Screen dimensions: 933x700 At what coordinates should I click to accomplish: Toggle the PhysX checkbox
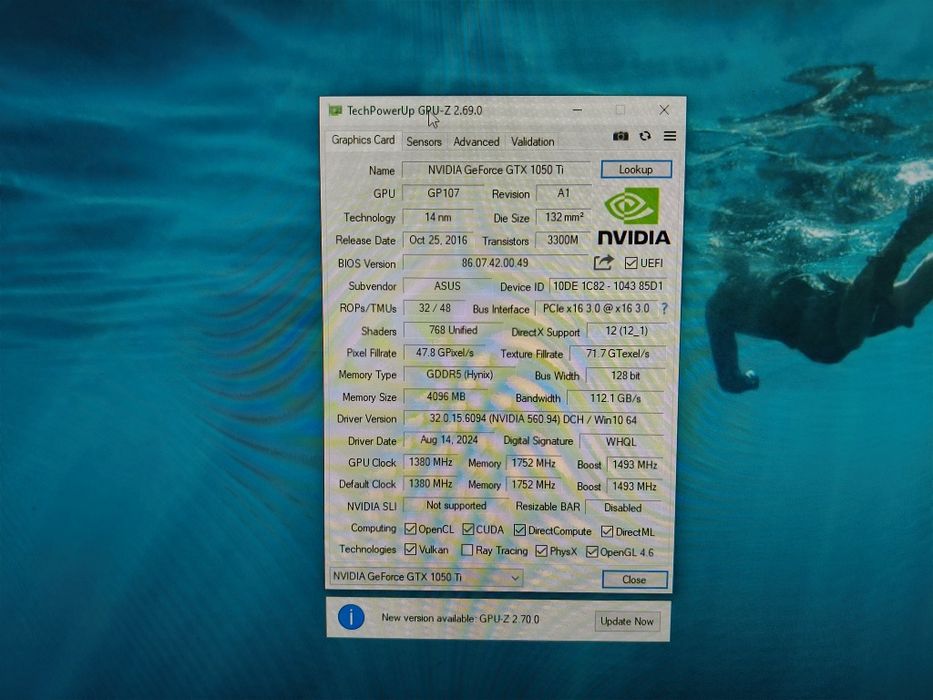[x=541, y=551]
